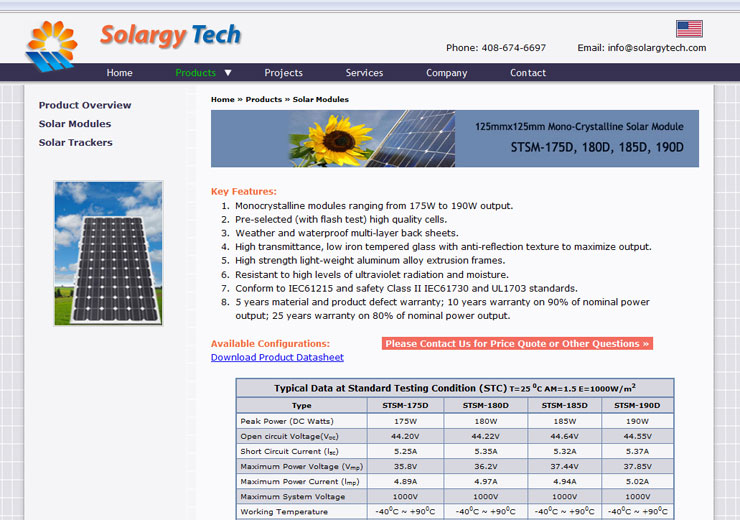Select Solar Modules in sidebar
740x520 pixels.
(75, 124)
